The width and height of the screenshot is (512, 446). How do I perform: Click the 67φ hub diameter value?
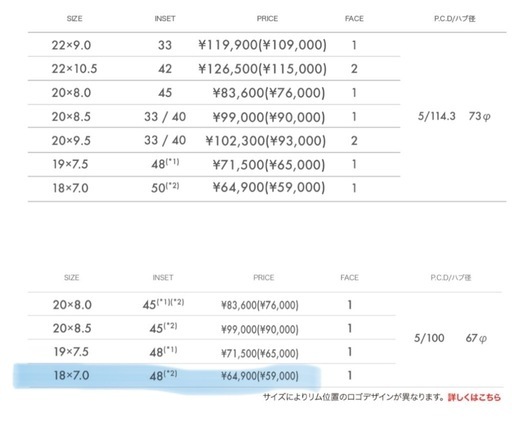(476, 338)
